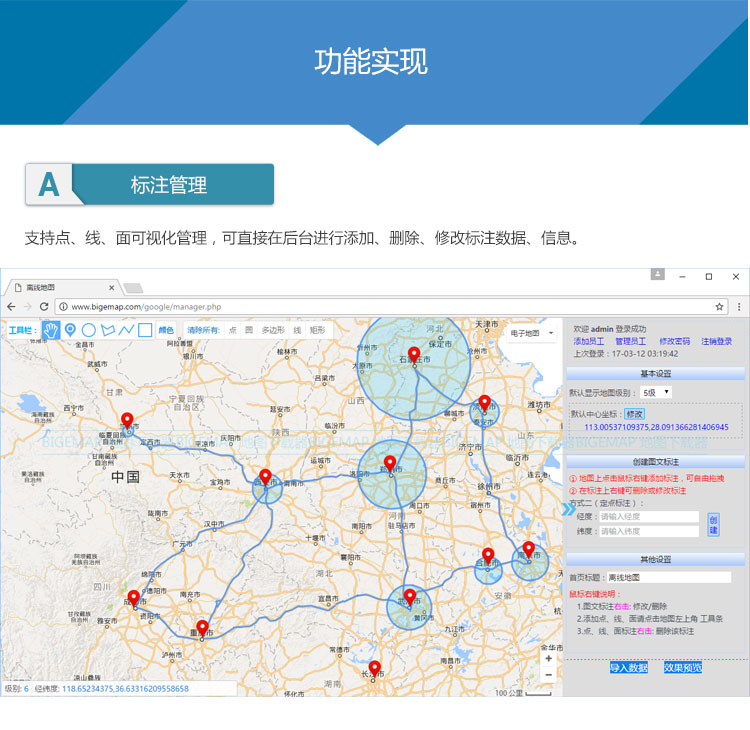
Task: Select the 离线地图 browser tab
Action: [x=61, y=288]
